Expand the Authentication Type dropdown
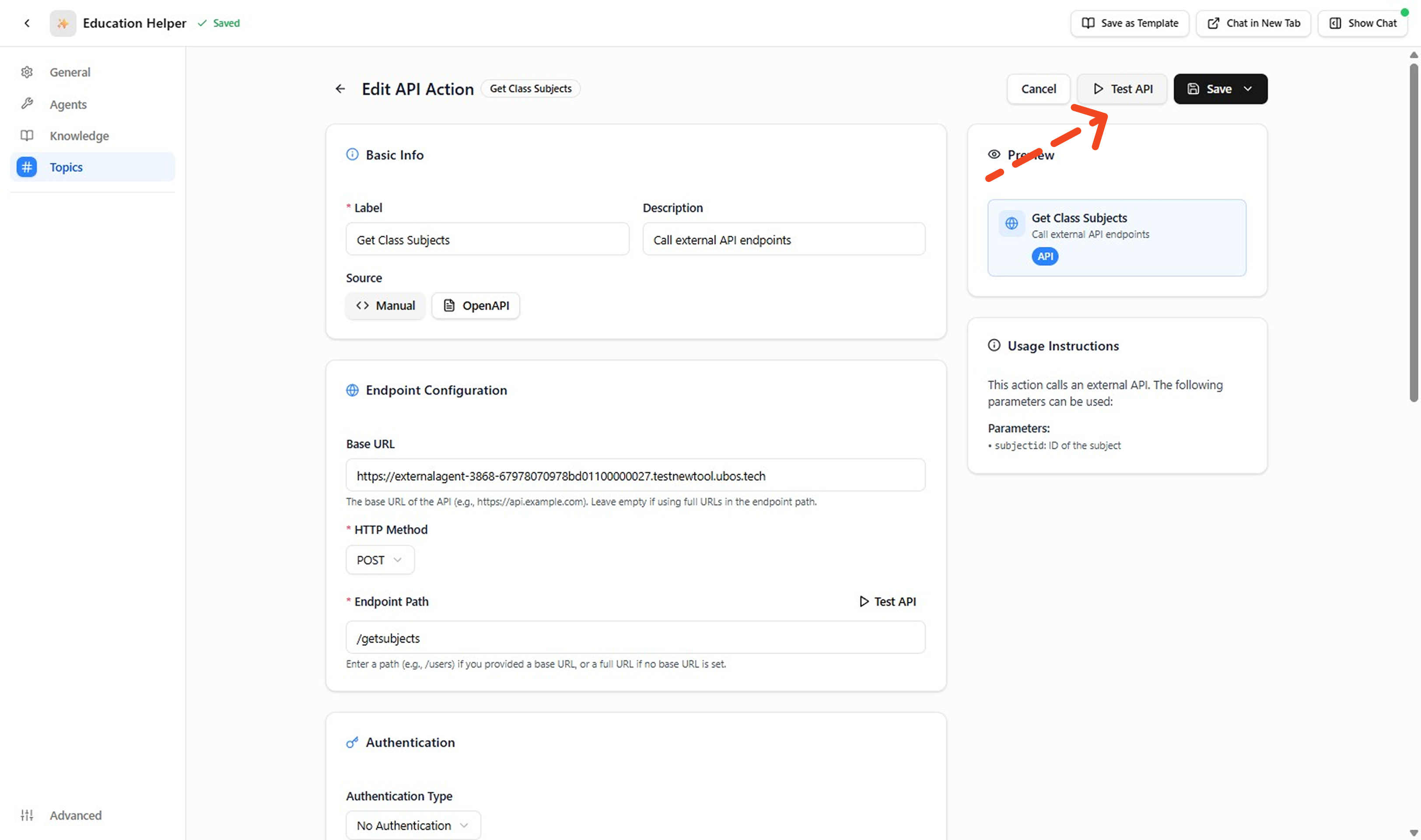This screenshot has height=840, width=1421. pos(413,825)
